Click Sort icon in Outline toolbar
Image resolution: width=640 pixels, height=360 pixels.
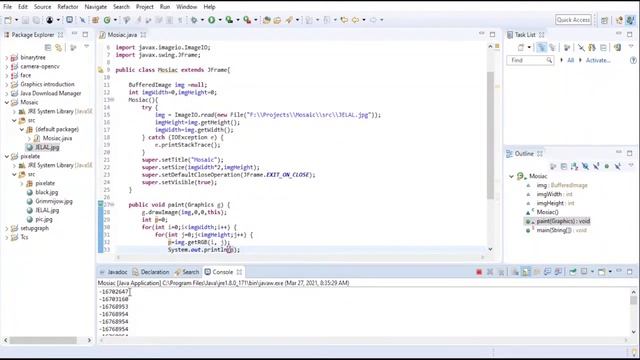pyautogui.click(x=574, y=167)
